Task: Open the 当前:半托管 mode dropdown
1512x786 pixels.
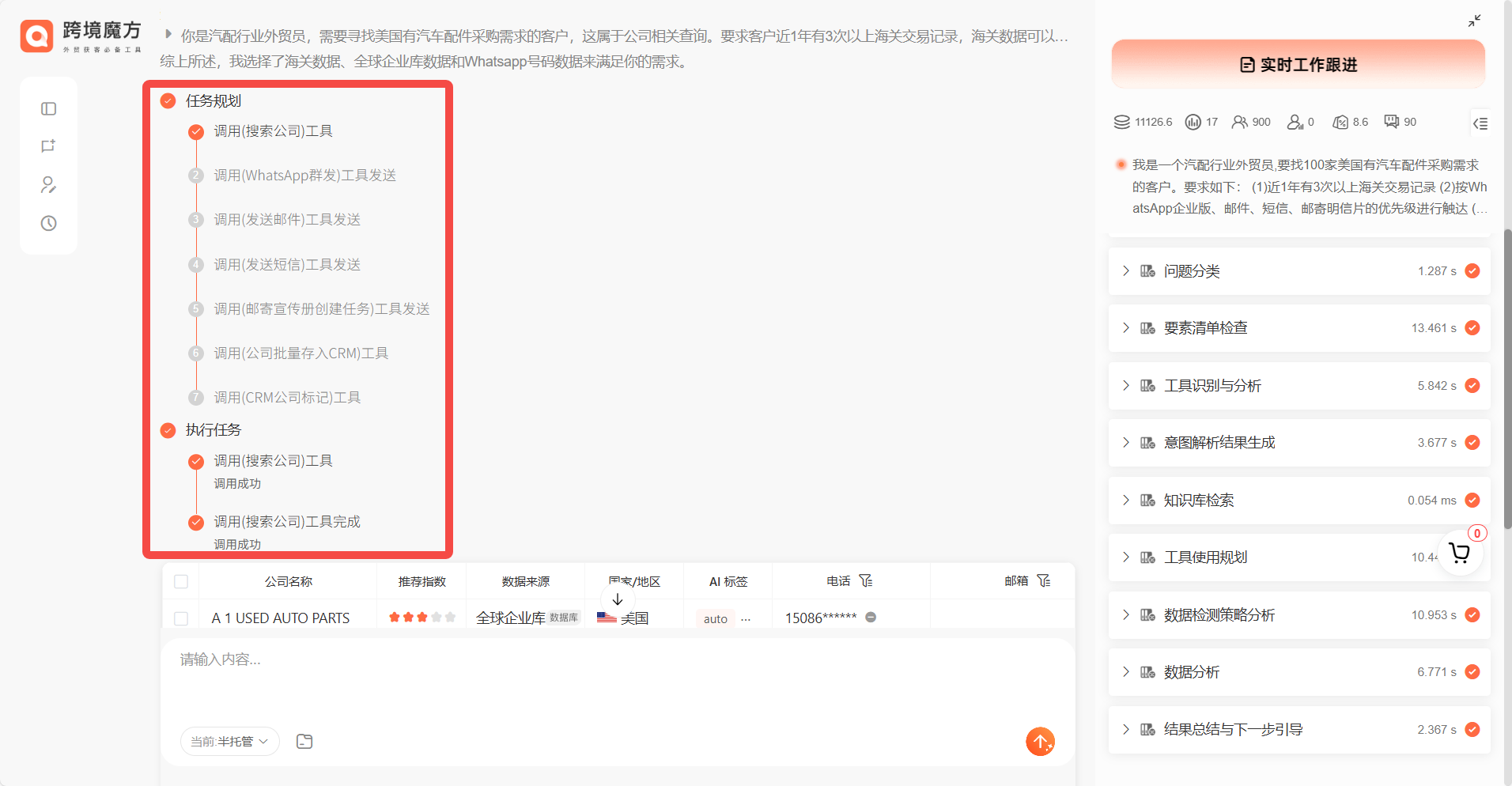Action: (229, 742)
